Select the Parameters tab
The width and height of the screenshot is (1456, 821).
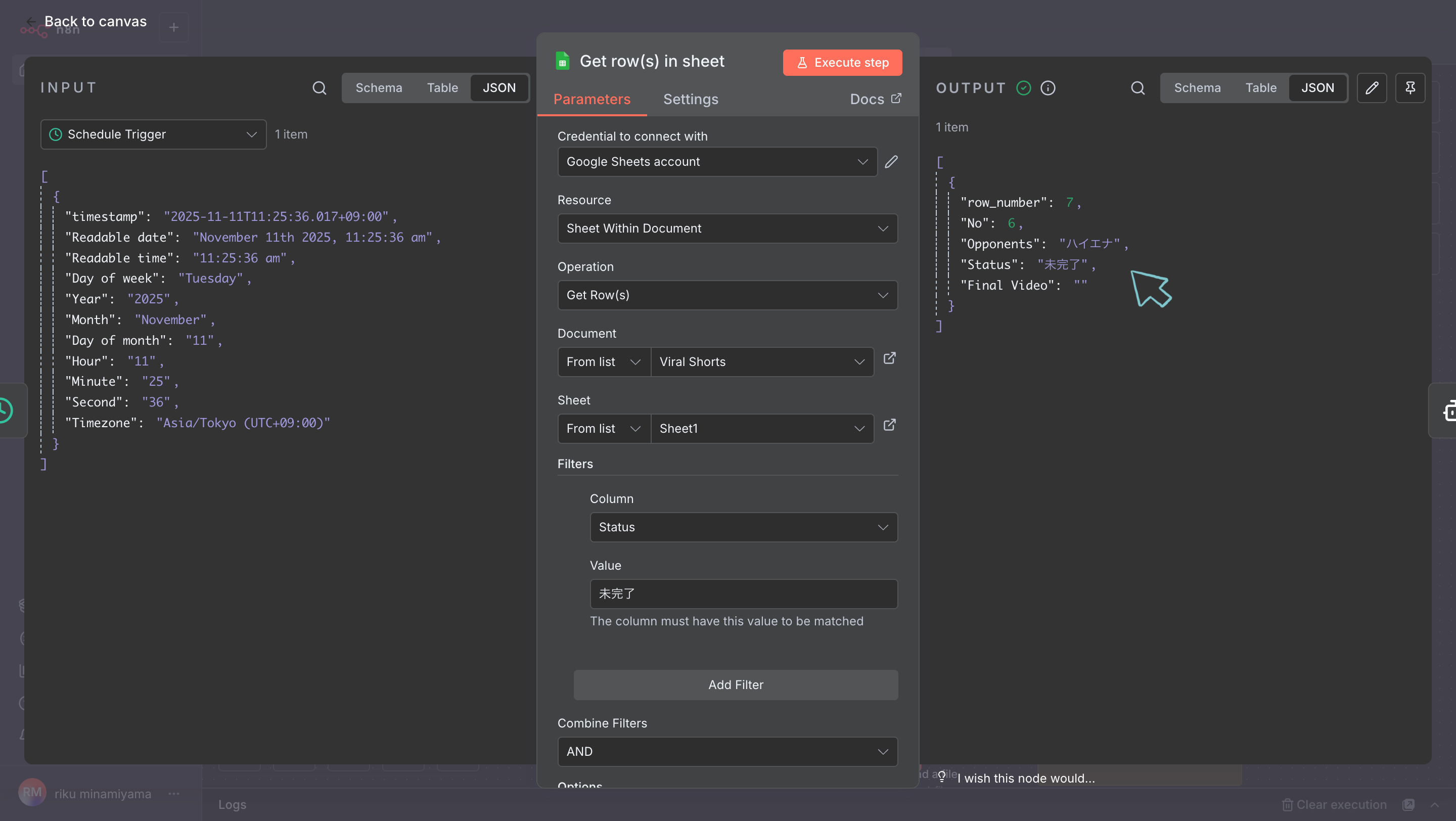tap(591, 99)
